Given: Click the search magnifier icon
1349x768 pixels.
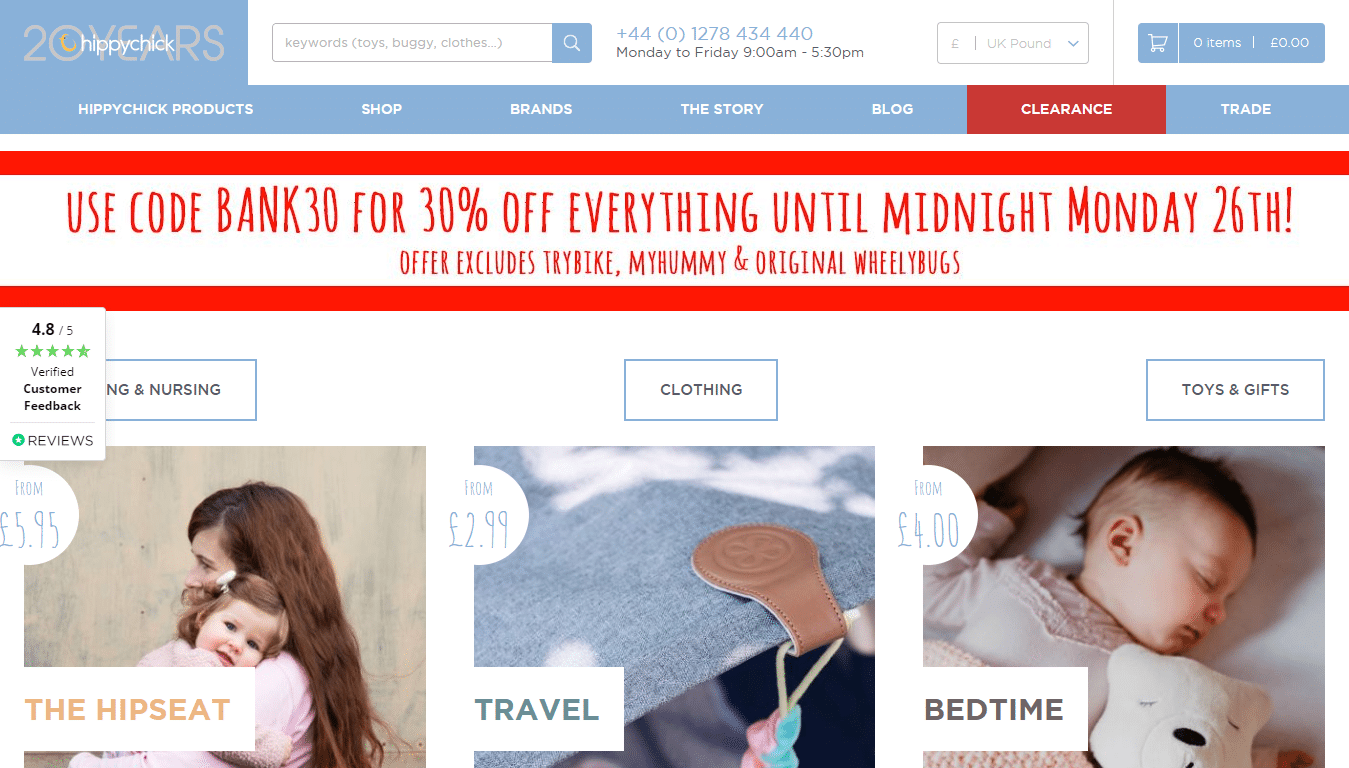Looking at the screenshot, I should 572,43.
